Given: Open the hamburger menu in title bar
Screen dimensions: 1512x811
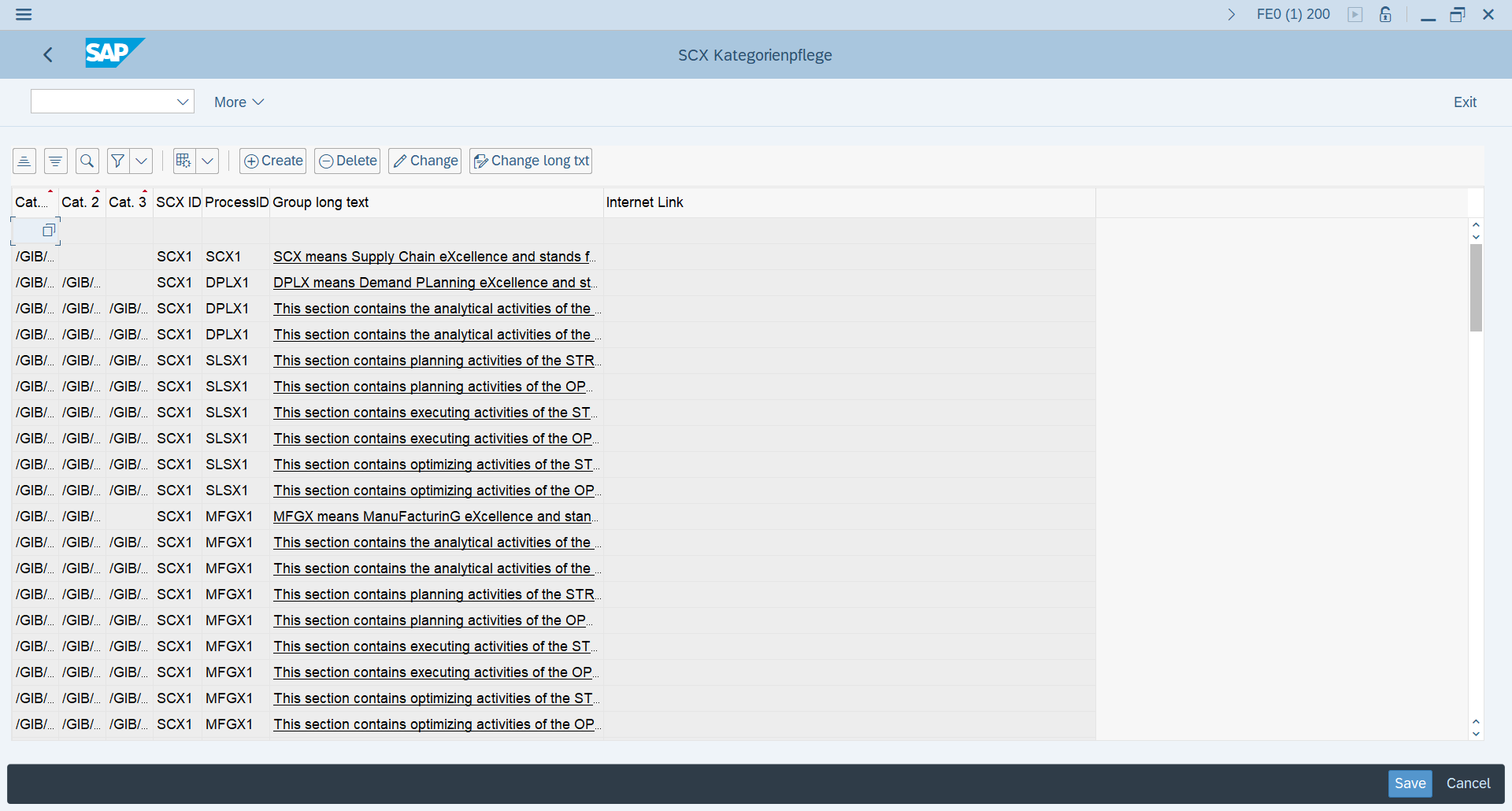Looking at the screenshot, I should tap(24, 14).
